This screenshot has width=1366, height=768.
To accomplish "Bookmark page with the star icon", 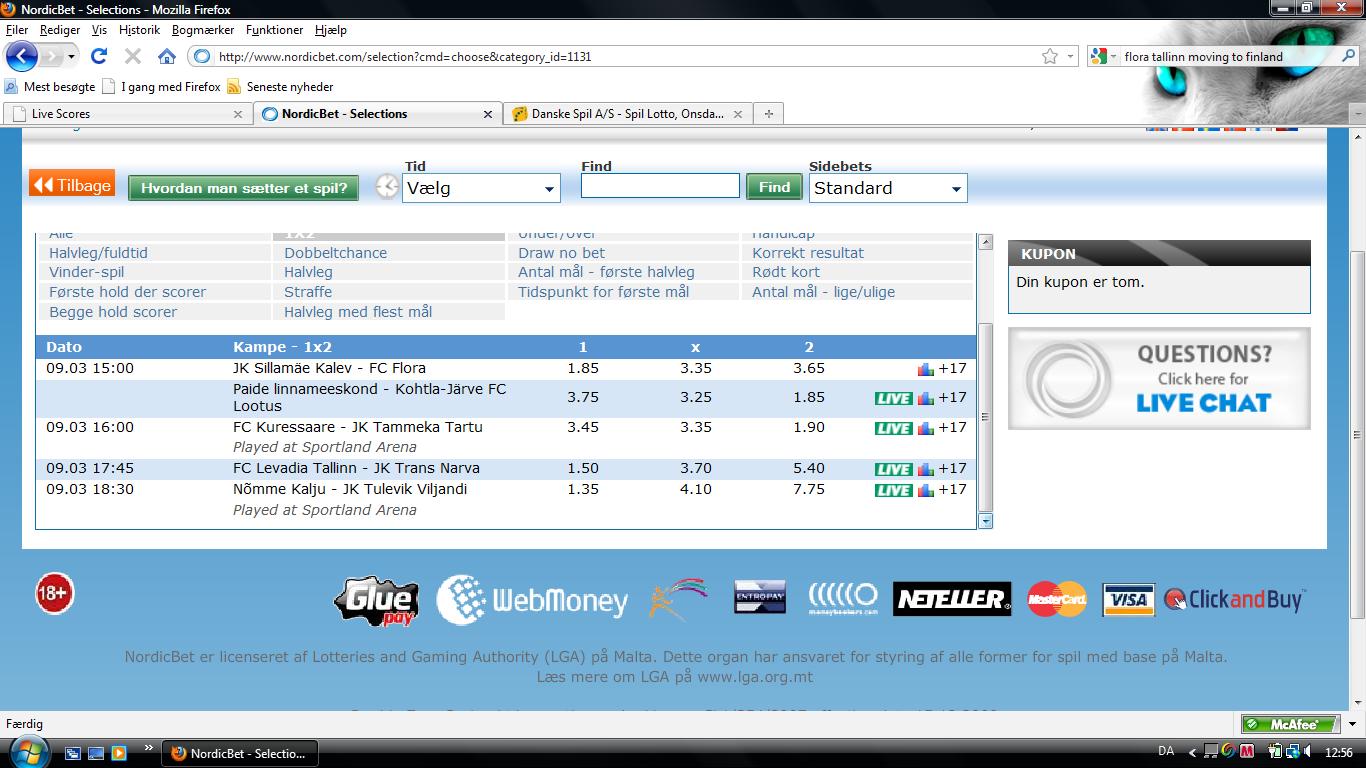I will (1050, 56).
